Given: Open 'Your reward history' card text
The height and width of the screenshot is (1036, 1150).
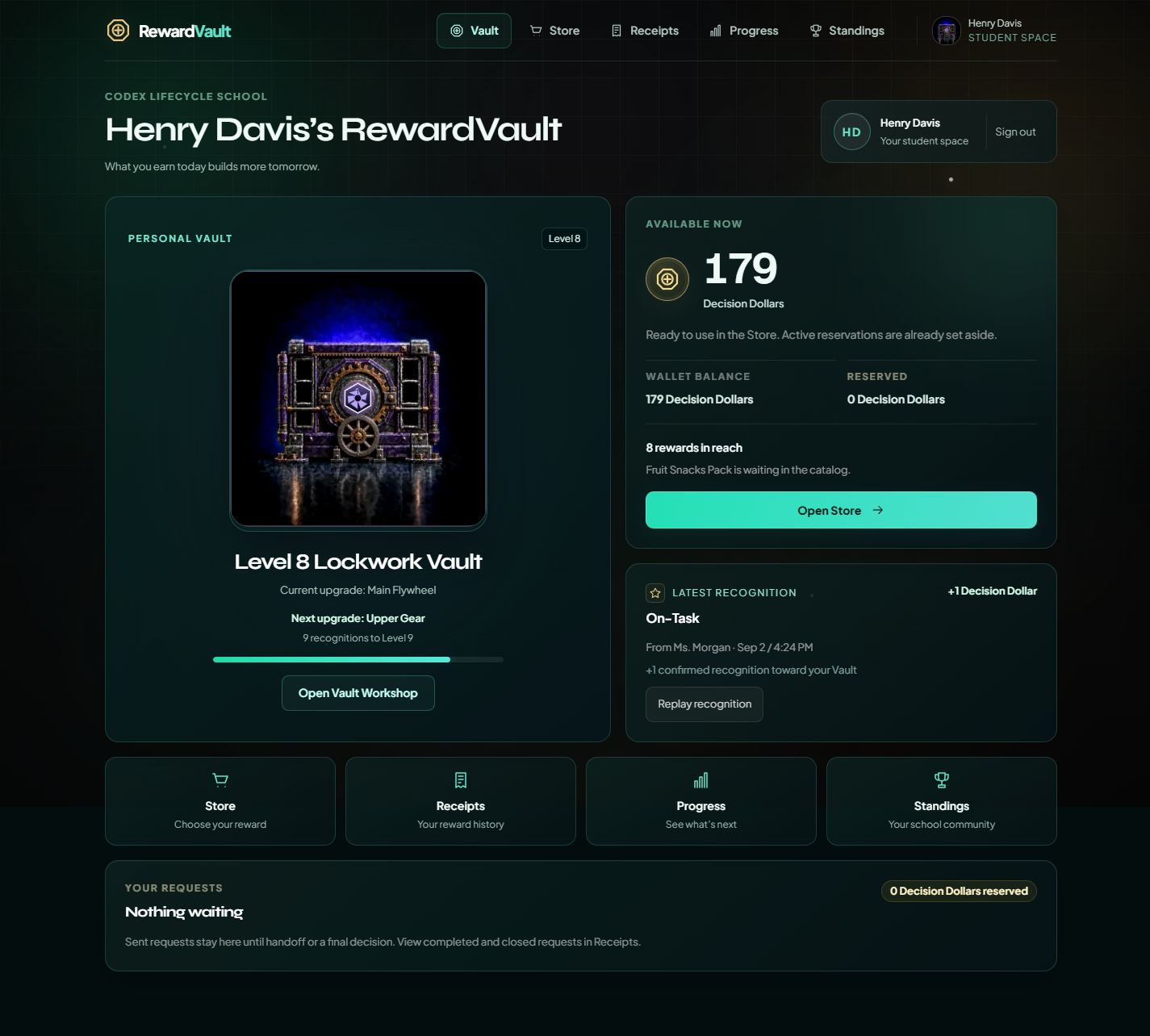Looking at the screenshot, I should pos(461,825).
